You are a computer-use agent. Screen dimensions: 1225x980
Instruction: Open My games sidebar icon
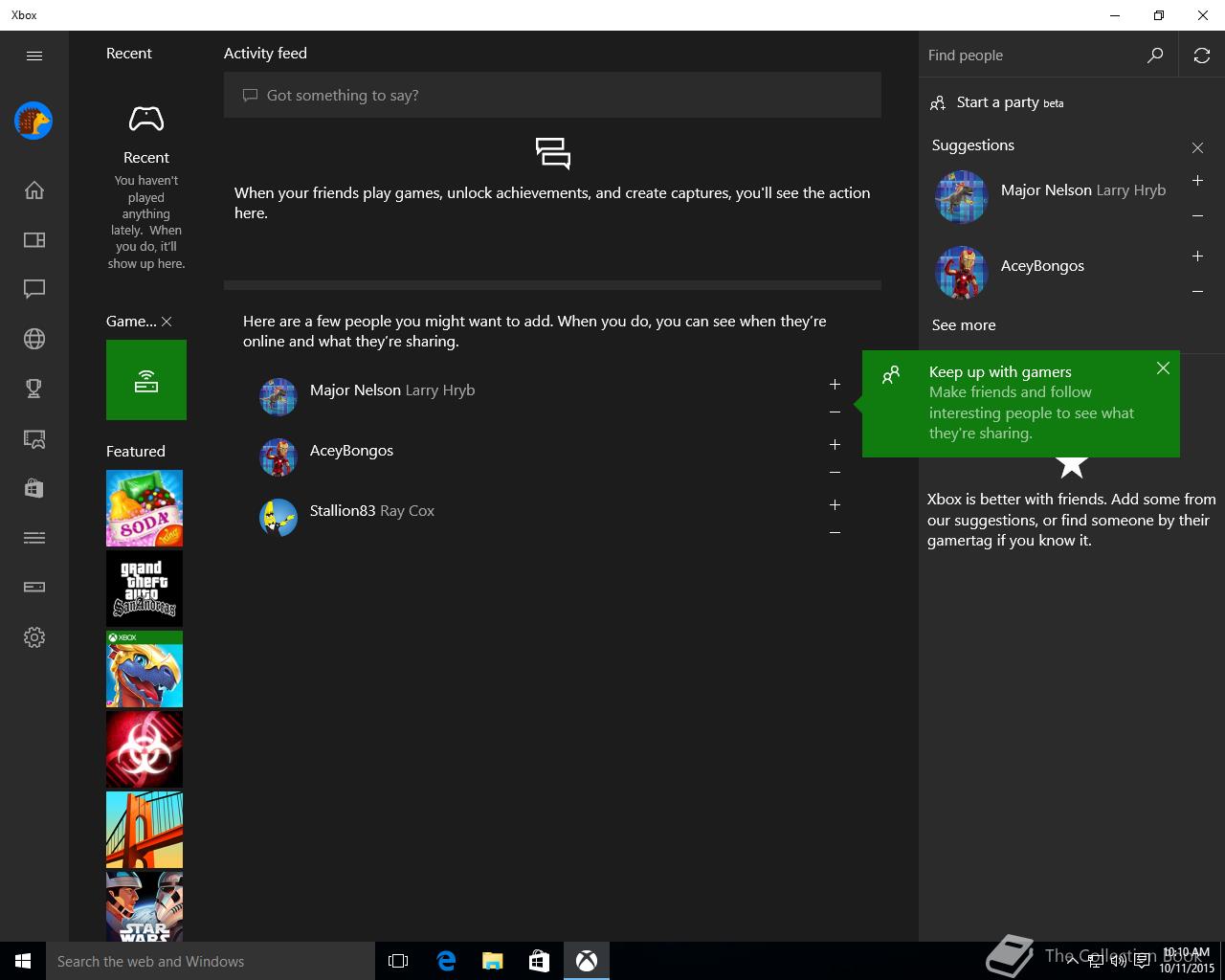coord(34,239)
